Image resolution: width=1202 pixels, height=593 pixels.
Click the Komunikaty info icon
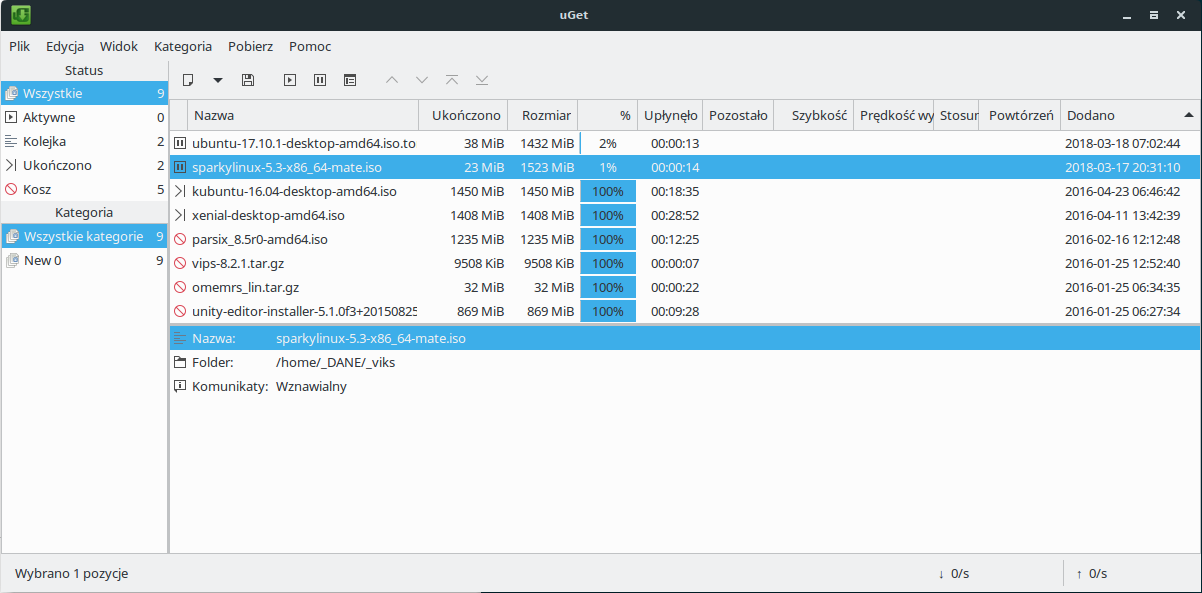coord(180,386)
